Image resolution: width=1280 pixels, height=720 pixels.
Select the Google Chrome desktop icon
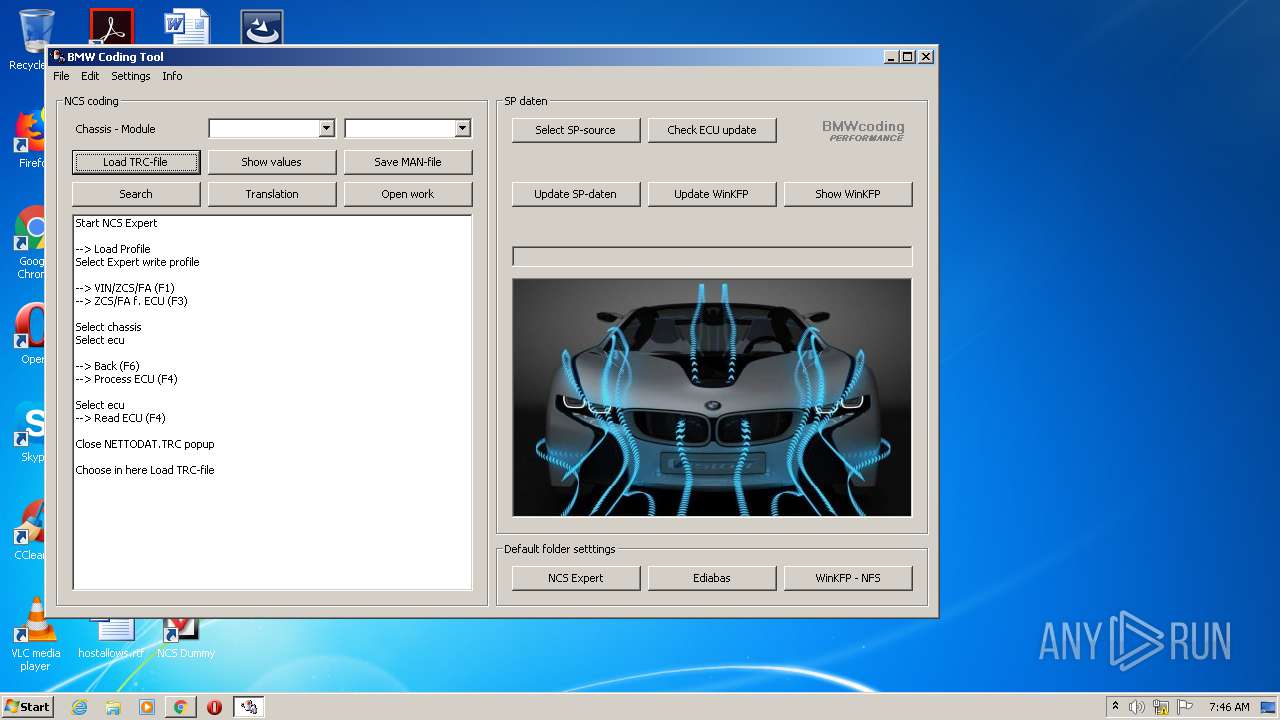tap(30, 243)
